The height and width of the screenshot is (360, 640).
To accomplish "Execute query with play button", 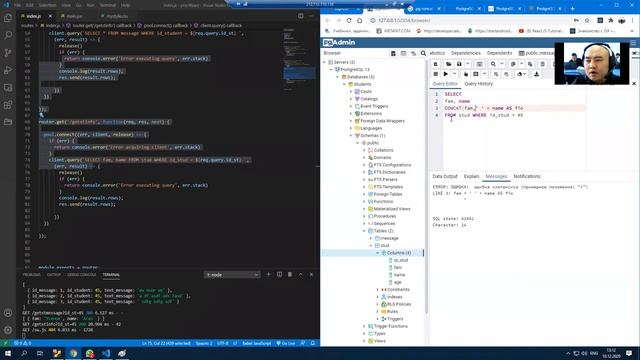I will click(445, 74).
